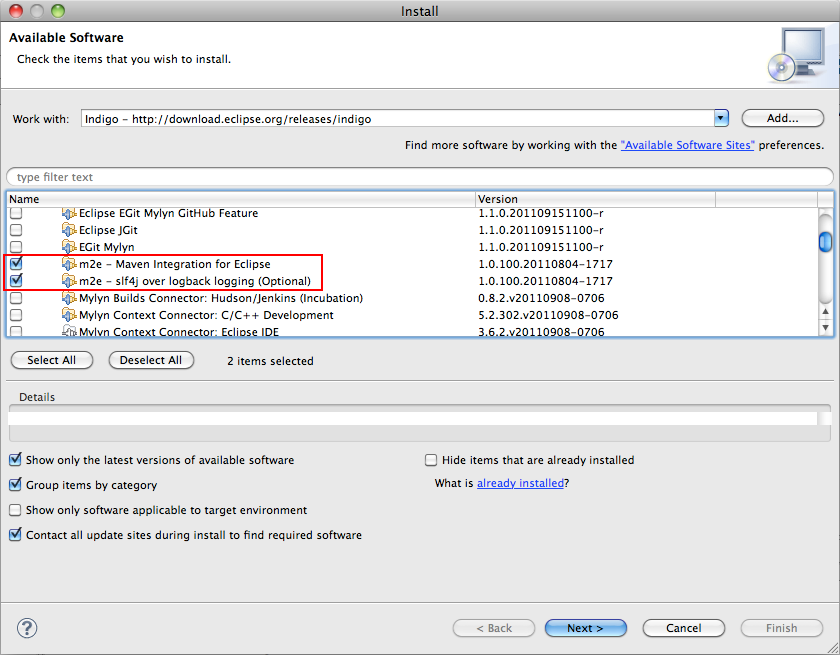This screenshot has height=655, width=840.
Task: Check Mylyn Context Connector C/C++ Development box
Action: tap(16, 315)
